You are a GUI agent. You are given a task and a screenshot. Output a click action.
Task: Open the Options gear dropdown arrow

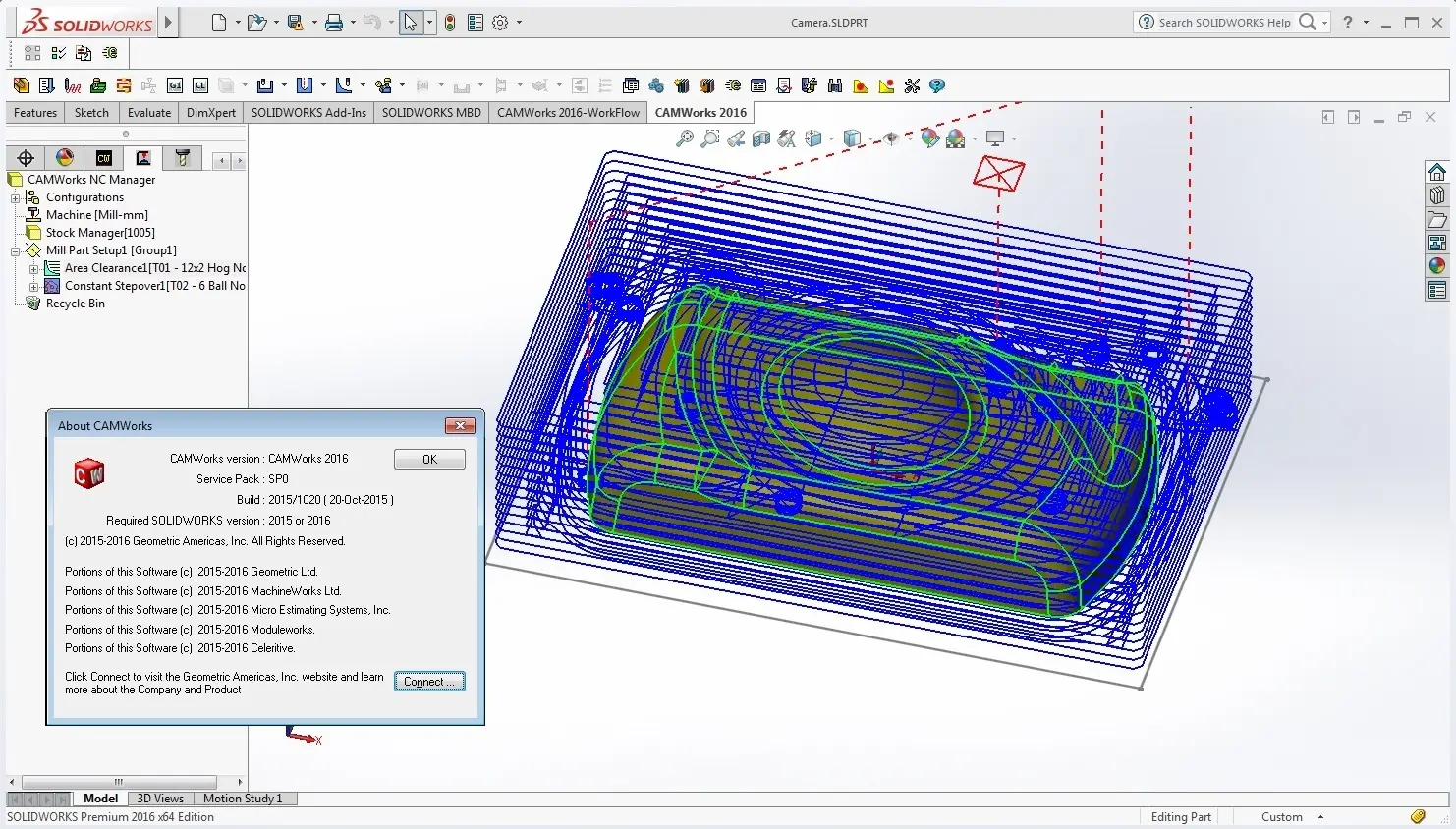[x=519, y=23]
